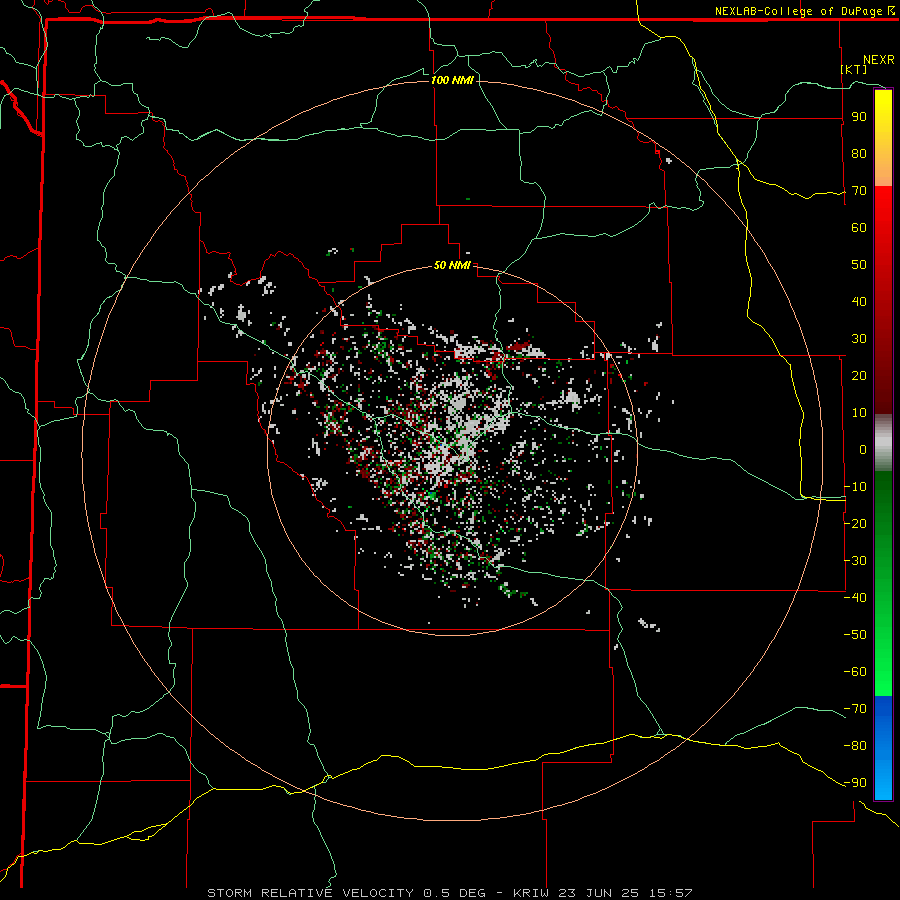Click the -50 value on the velocity scale
This screenshot has width=900, height=900.
click(855, 634)
